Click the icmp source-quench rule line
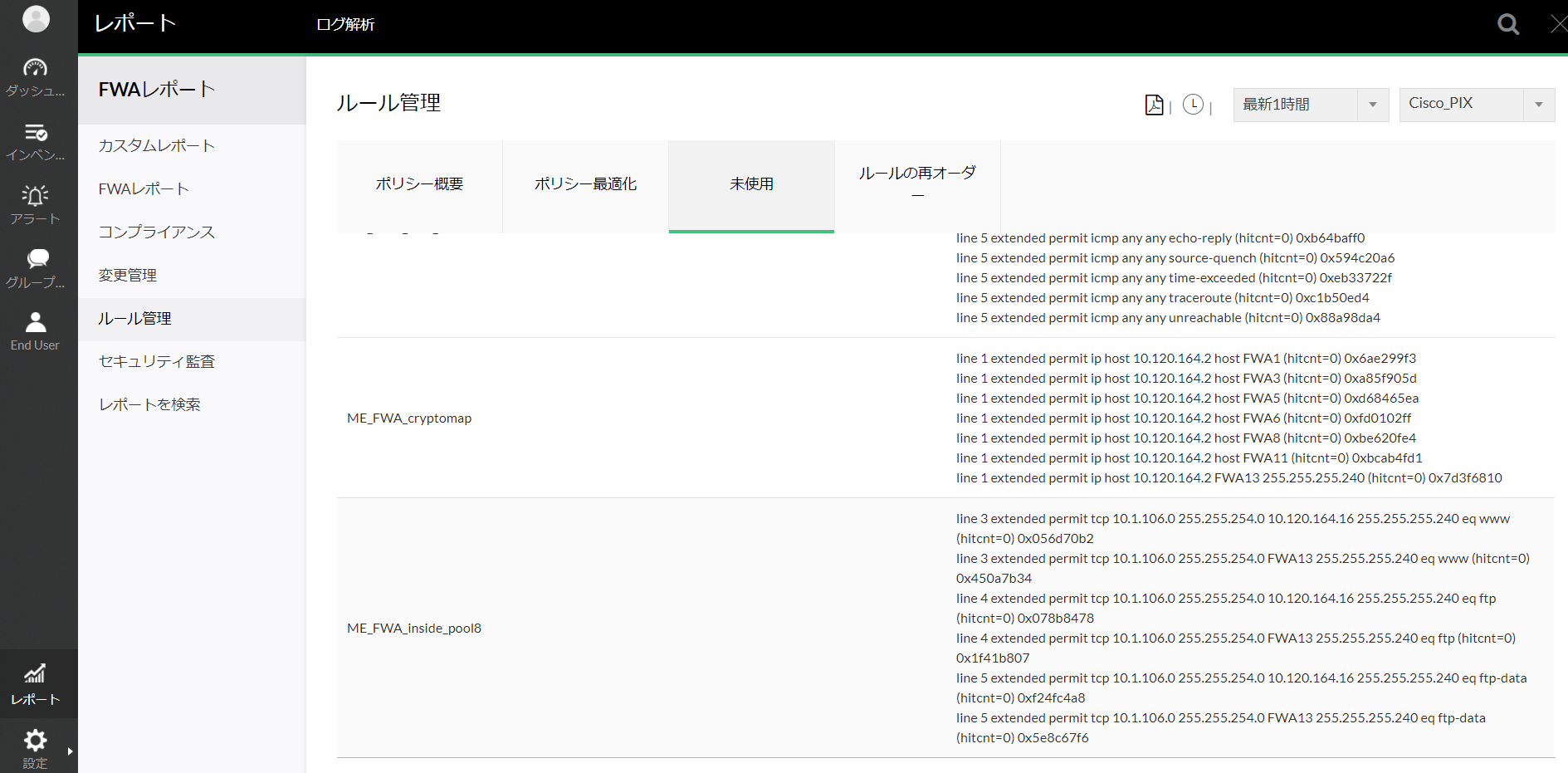The height and width of the screenshot is (773, 1568). click(1175, 258)
